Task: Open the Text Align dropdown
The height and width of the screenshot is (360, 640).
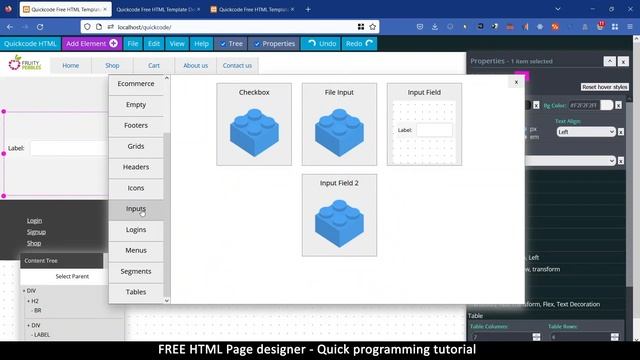Action: 586,132
